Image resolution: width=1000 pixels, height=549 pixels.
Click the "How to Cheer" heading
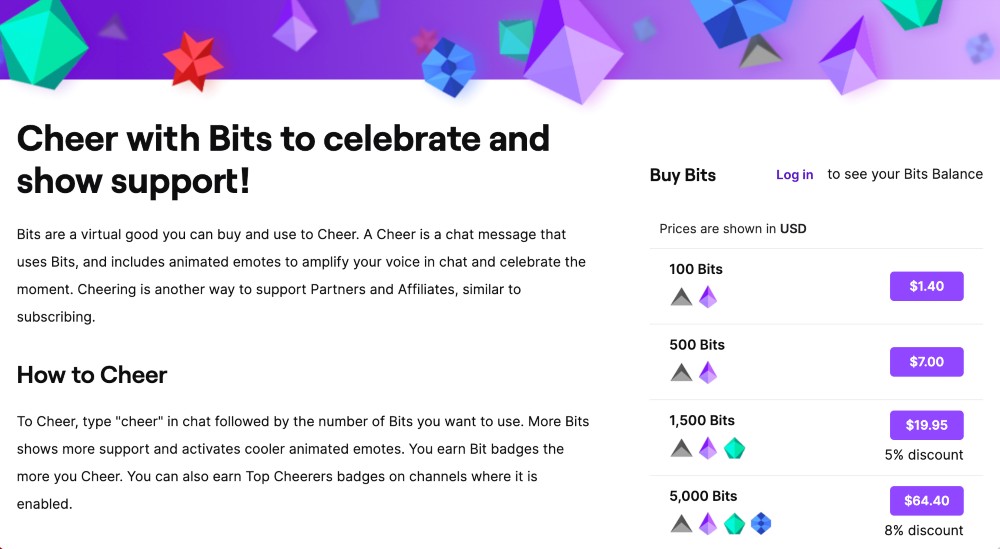92,375
